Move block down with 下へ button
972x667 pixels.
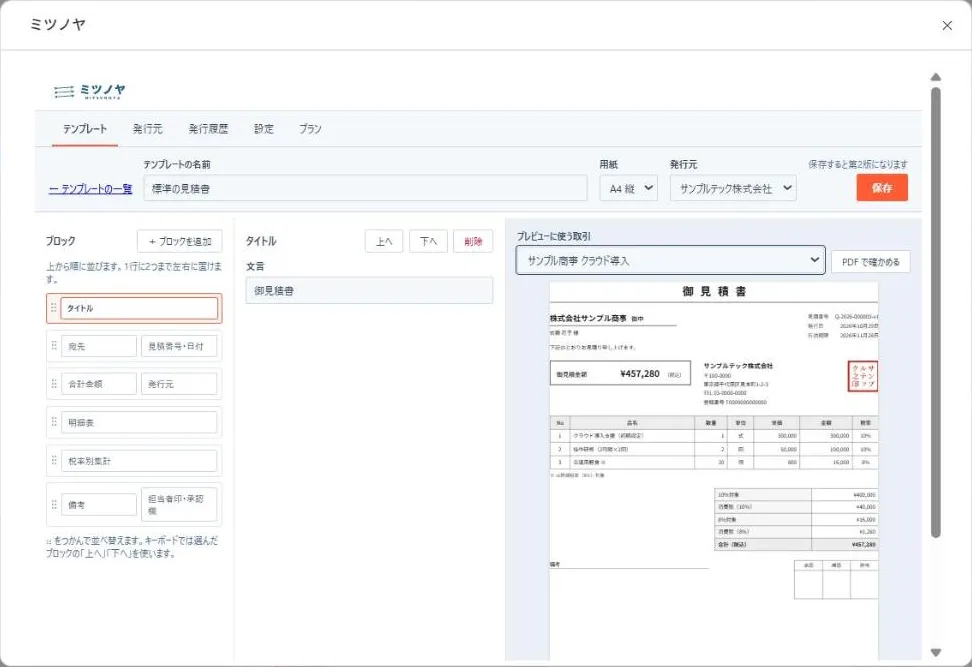(x=428, y=241)
